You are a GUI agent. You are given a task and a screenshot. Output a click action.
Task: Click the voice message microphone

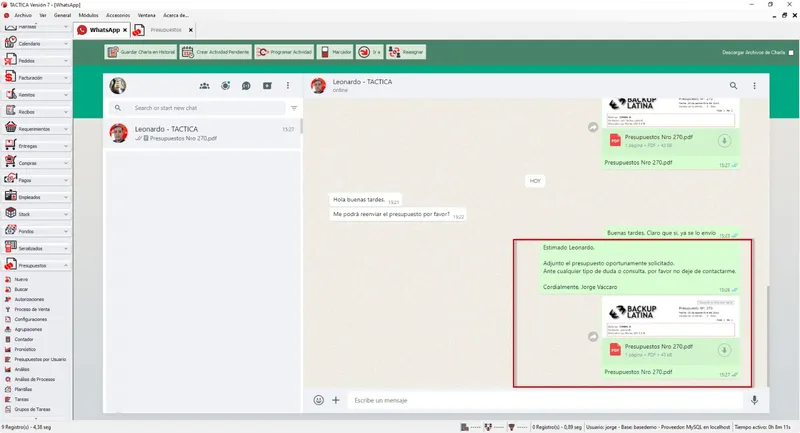[755, 400]
